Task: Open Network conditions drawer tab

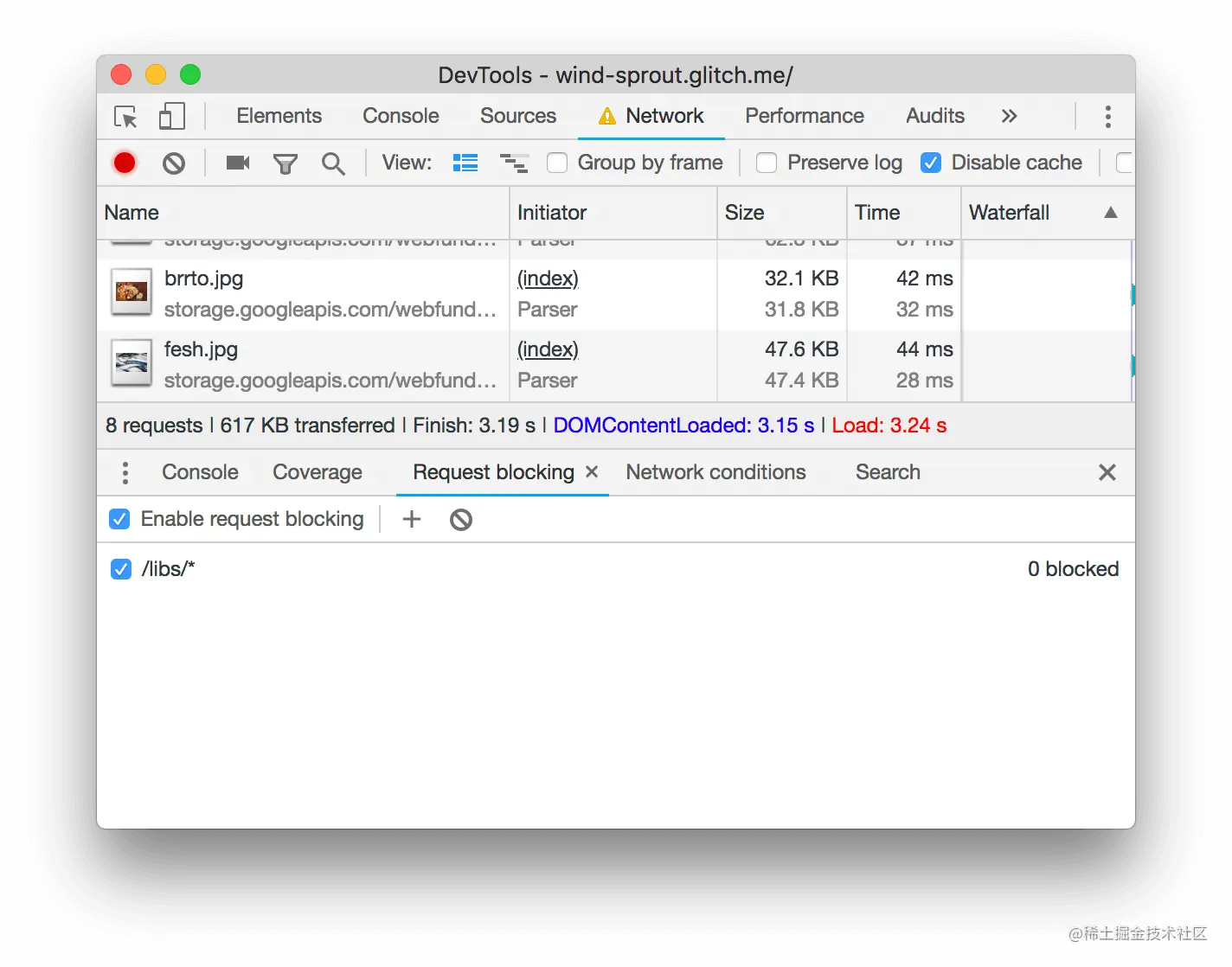Action: pyautogui.click(x=715, y=472)
